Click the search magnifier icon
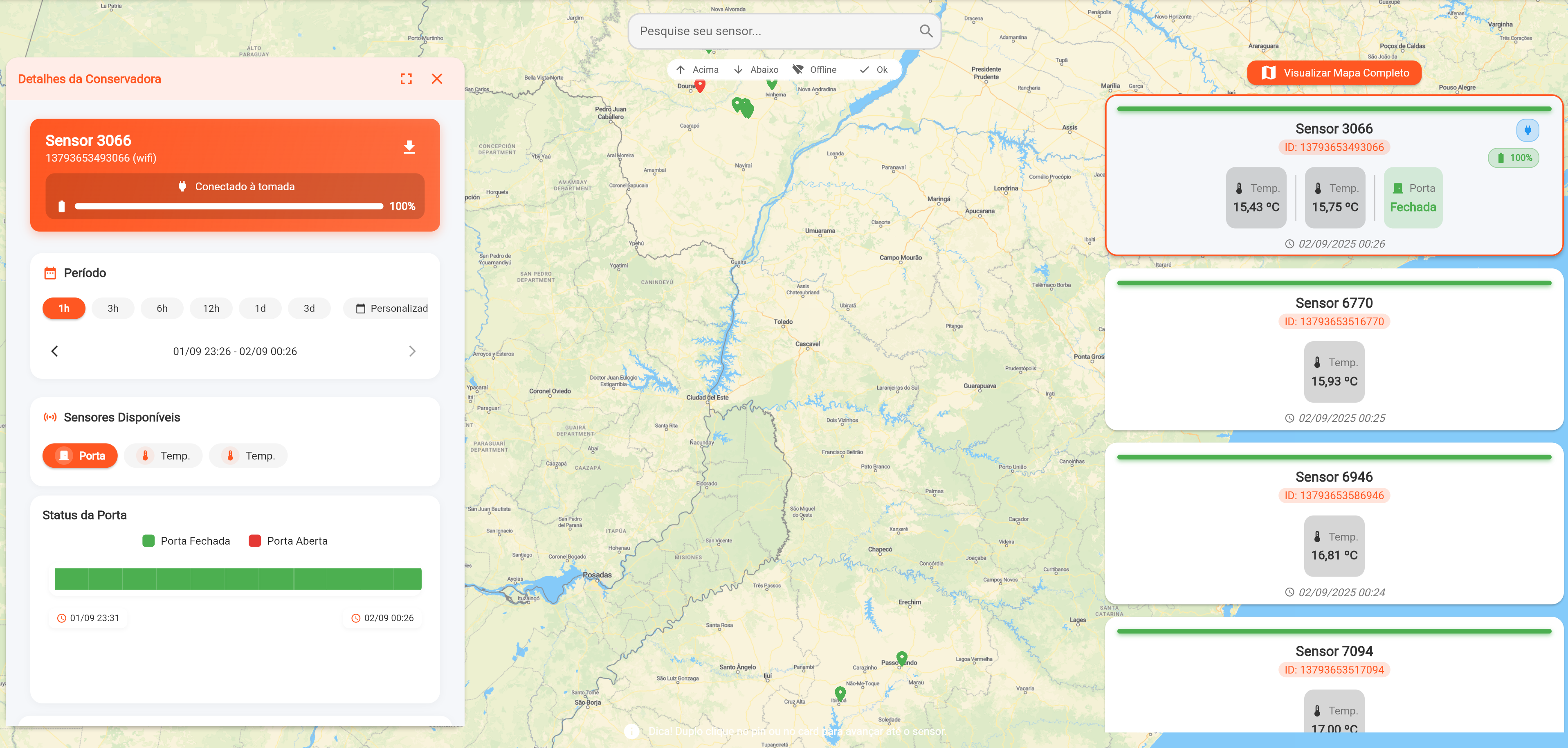 [925, 31]
